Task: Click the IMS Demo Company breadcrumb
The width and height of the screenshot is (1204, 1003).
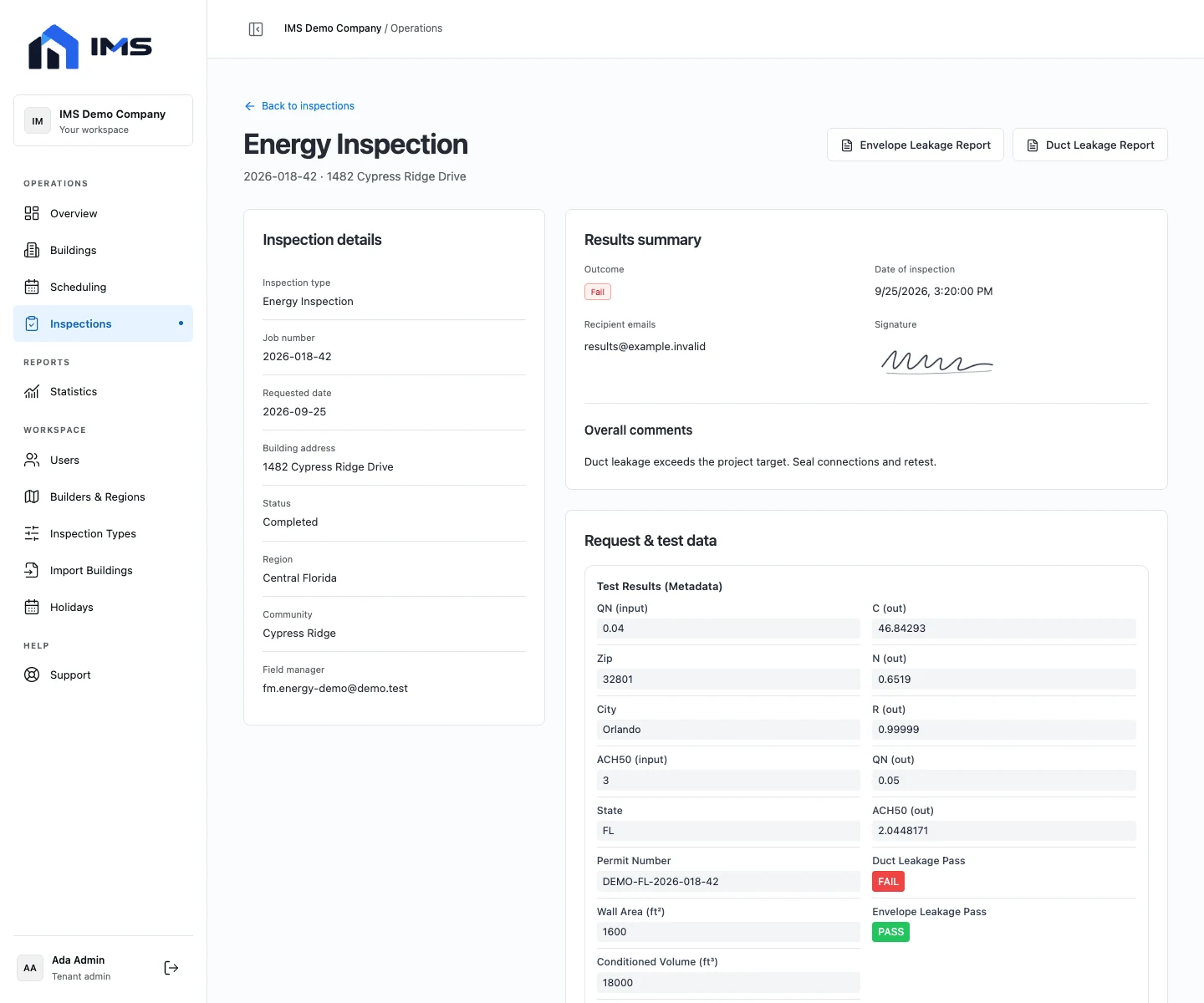Action: [x=333, y=28]
